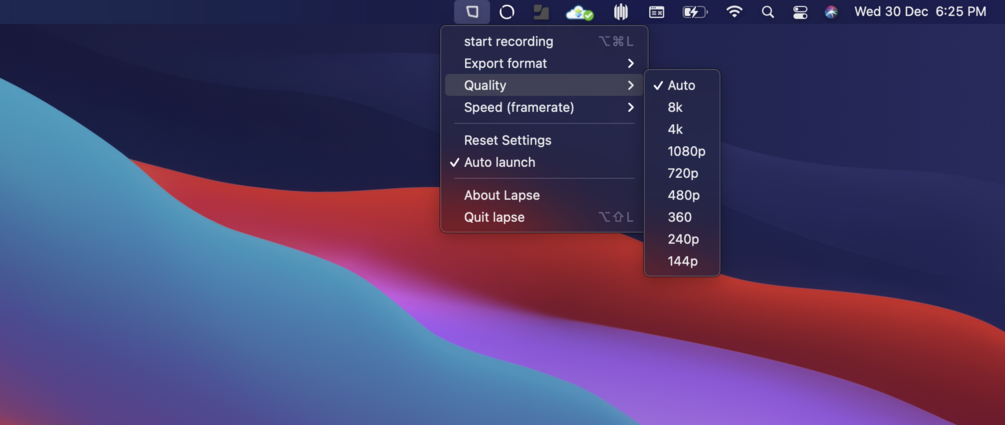The height and width of the screenshot is (425, 1005).
Task: Open the circular ring menu bar icon
Action: click(x=507, y=12)
